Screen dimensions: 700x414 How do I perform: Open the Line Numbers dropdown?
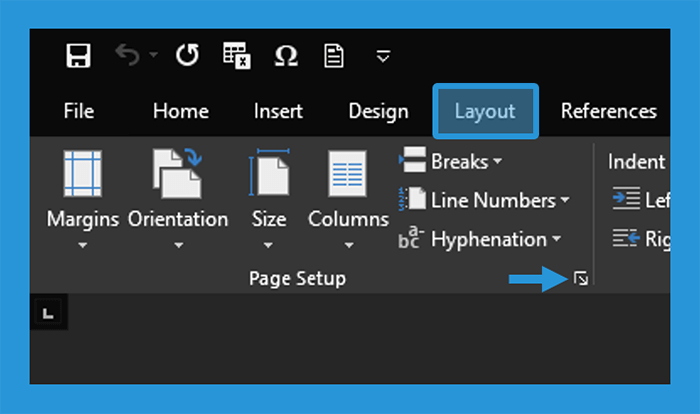pyautogui.click(x=484, y=200)
